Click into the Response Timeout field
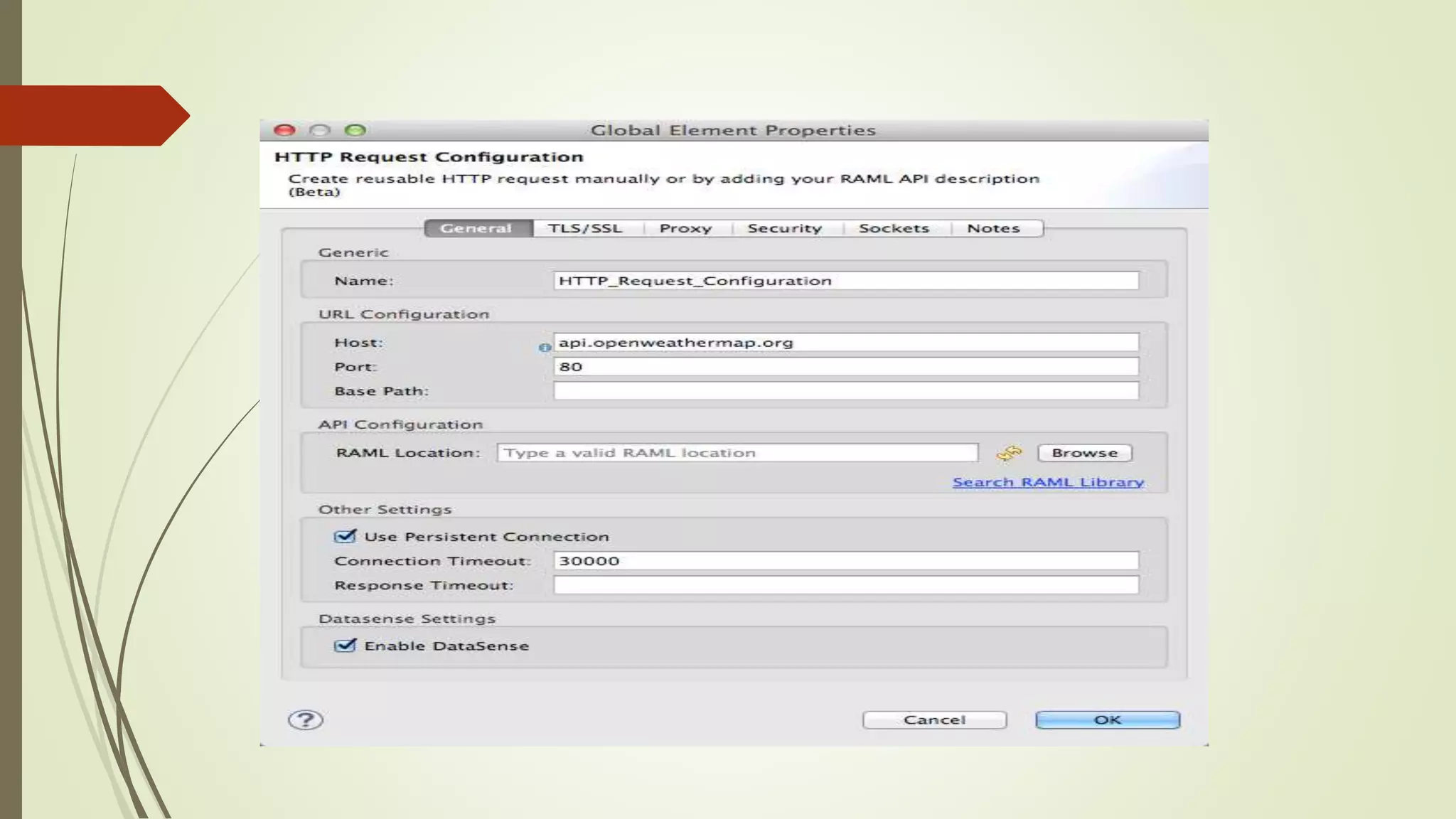Viewport: 1456px width, 819px height. click(845, 585)
